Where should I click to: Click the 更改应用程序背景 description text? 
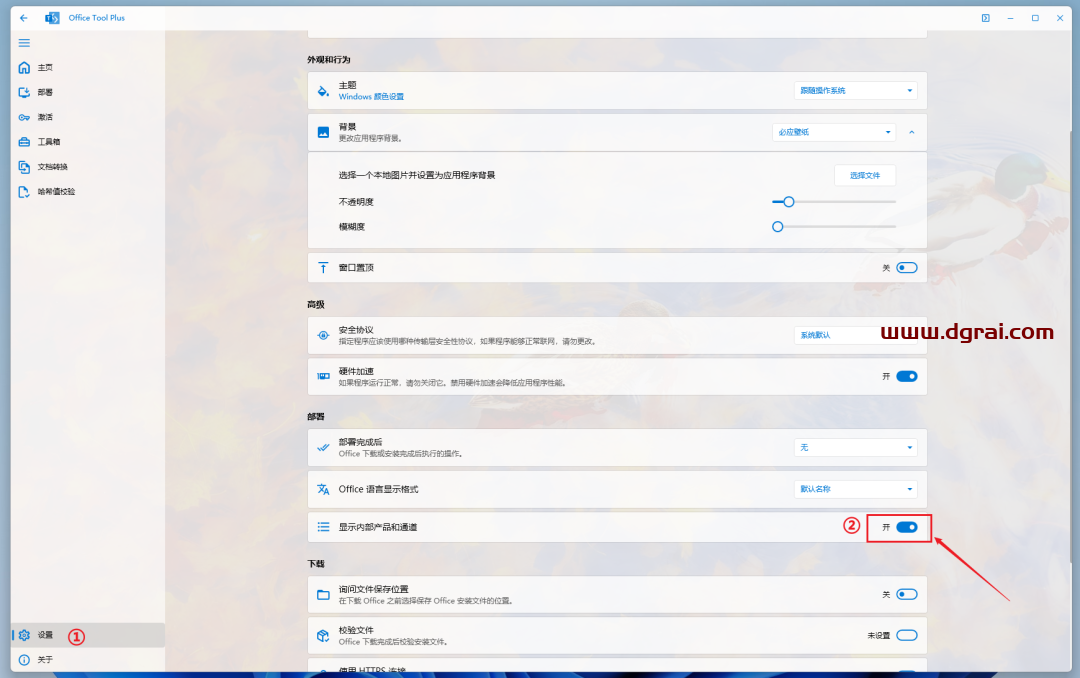[370, 138]
